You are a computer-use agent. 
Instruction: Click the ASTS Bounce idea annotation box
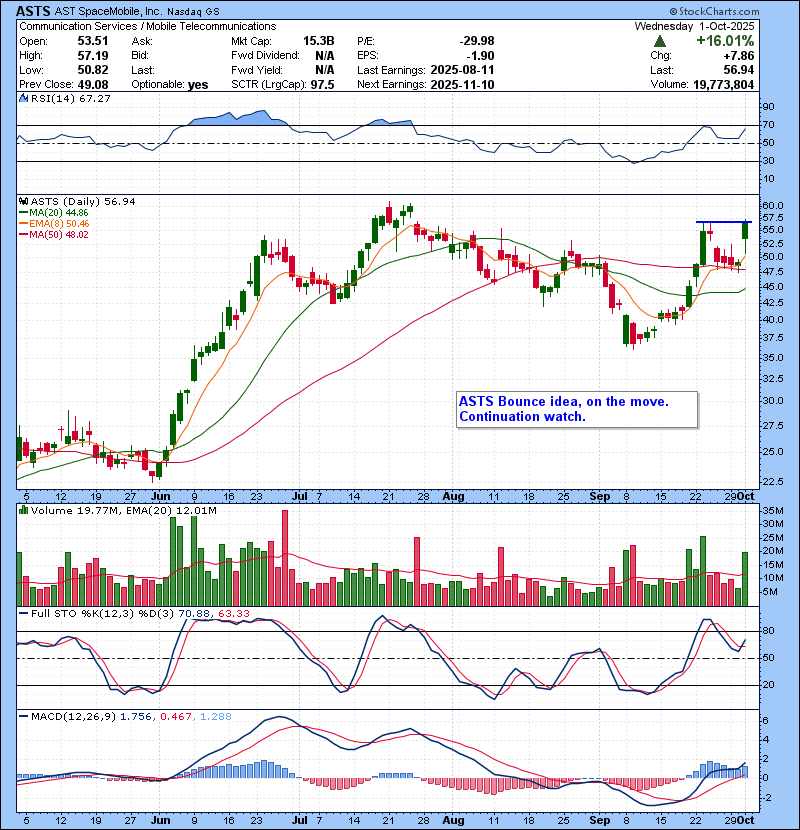point(577,409)
